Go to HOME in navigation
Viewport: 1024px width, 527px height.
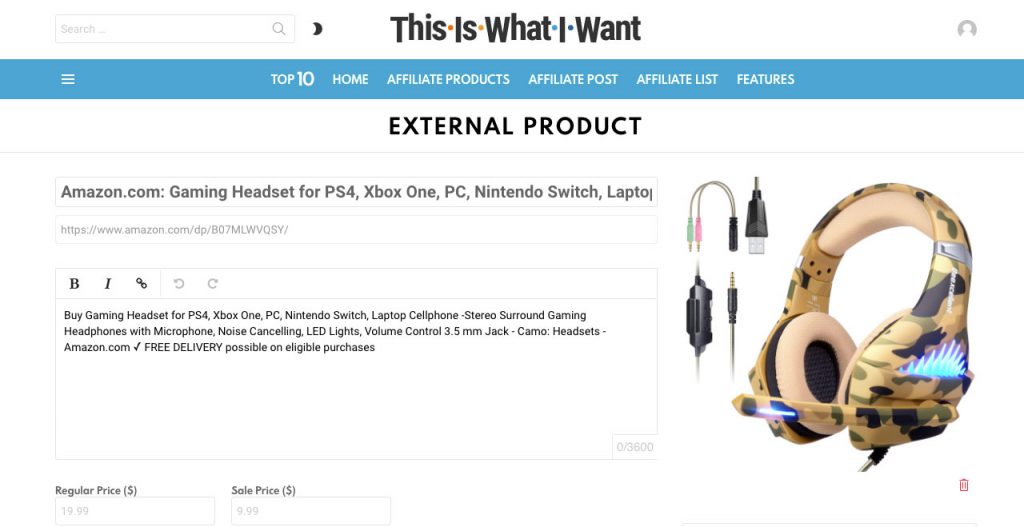point(350,80)
